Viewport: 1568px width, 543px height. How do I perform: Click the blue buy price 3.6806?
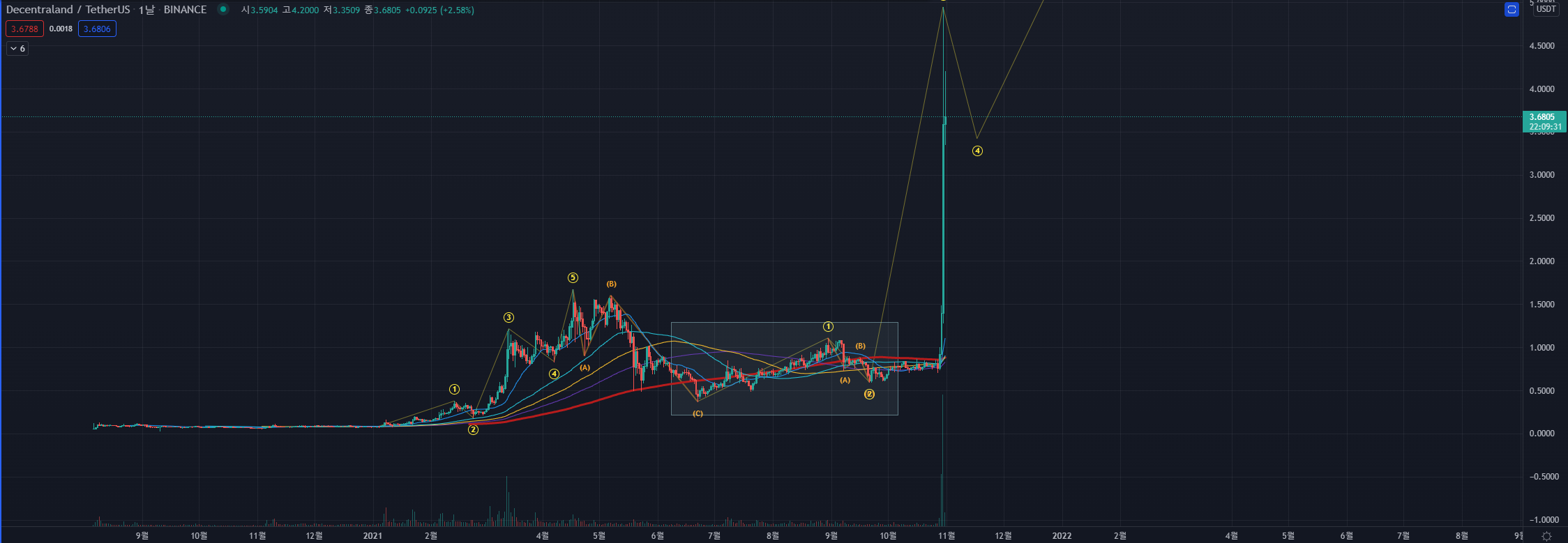point(97,29)
